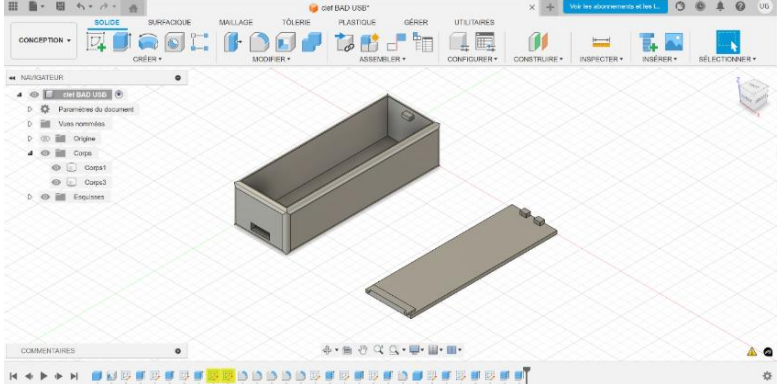The height and width of the screenshot is (384, 779).
Task: Open the CONSTRUIRE dropdown menu
Action: pyautogui.click(x=538, y=59)
